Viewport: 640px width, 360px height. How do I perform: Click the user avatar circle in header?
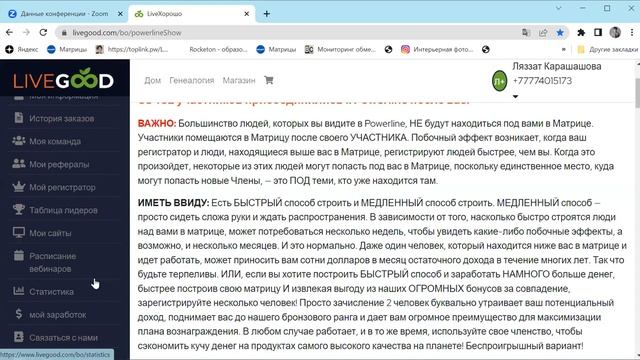[499, 81]
